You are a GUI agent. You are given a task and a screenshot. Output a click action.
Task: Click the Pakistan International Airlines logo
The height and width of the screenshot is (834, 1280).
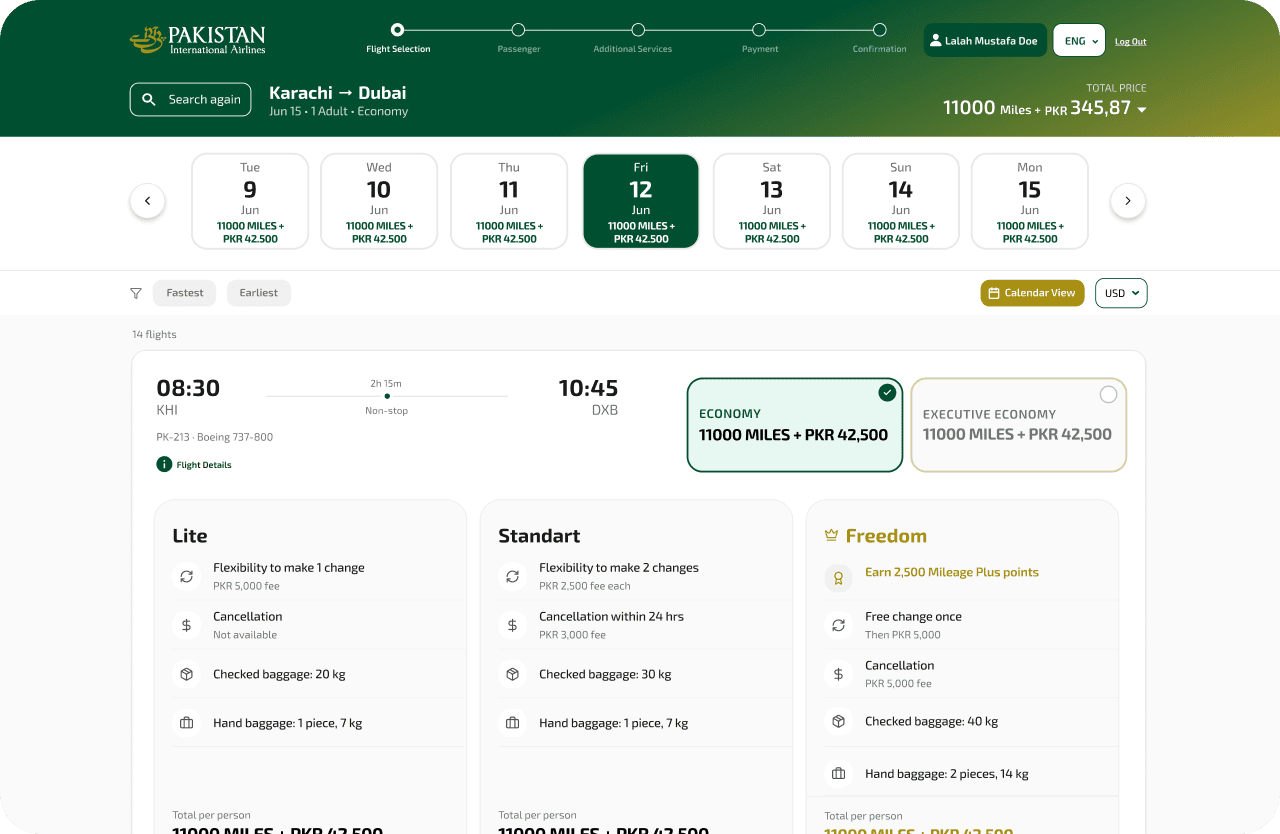(198, 40)
